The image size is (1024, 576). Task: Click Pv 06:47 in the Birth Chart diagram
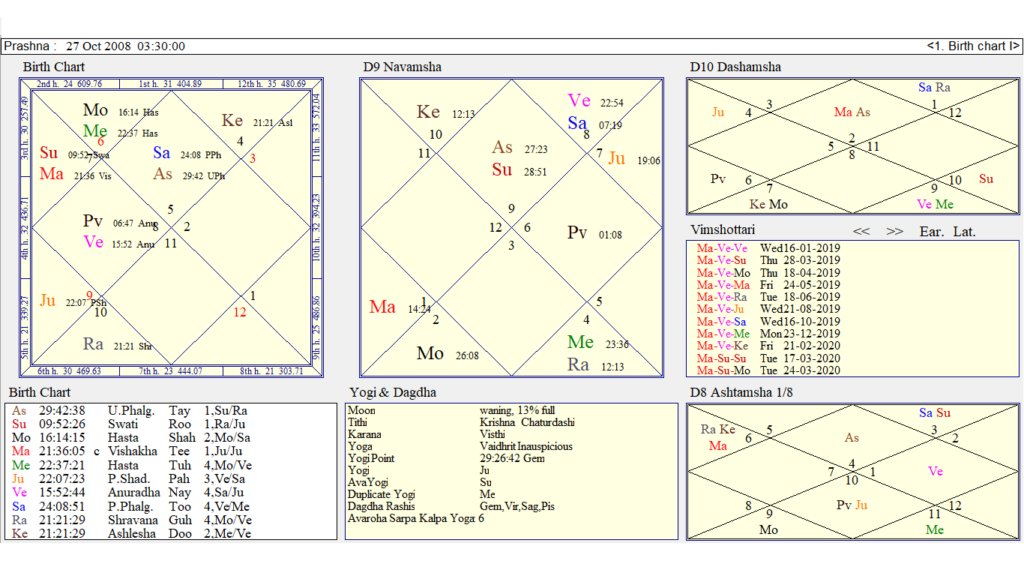pos(120,221)
